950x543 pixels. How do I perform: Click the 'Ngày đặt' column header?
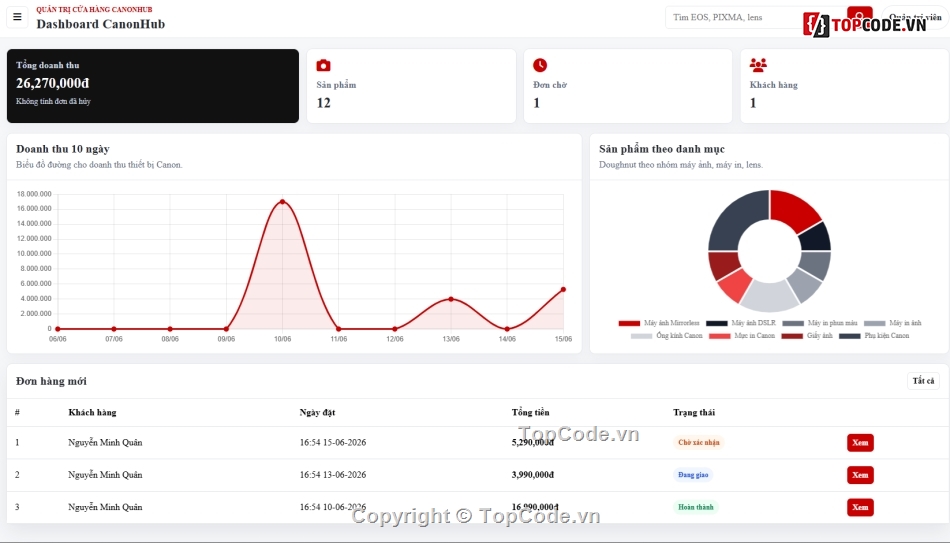tap(317, 412)
